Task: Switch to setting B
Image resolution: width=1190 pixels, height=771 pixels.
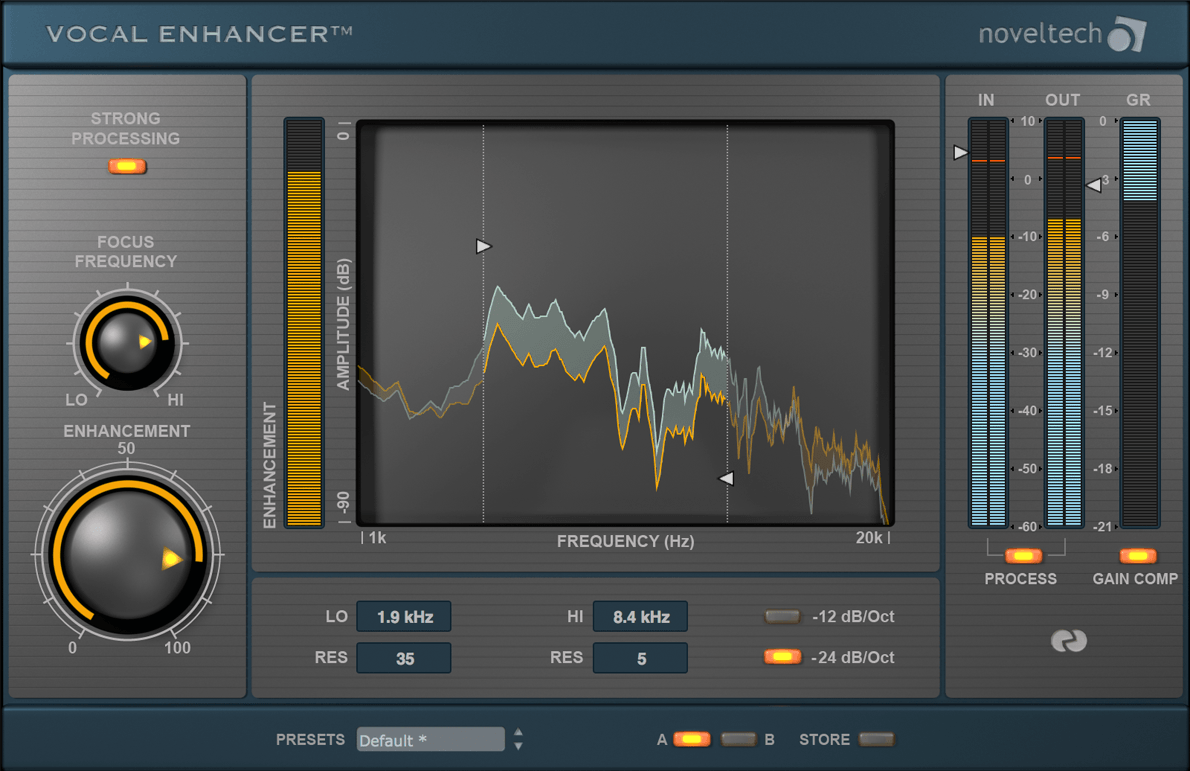Action: (x=737, y=739)
